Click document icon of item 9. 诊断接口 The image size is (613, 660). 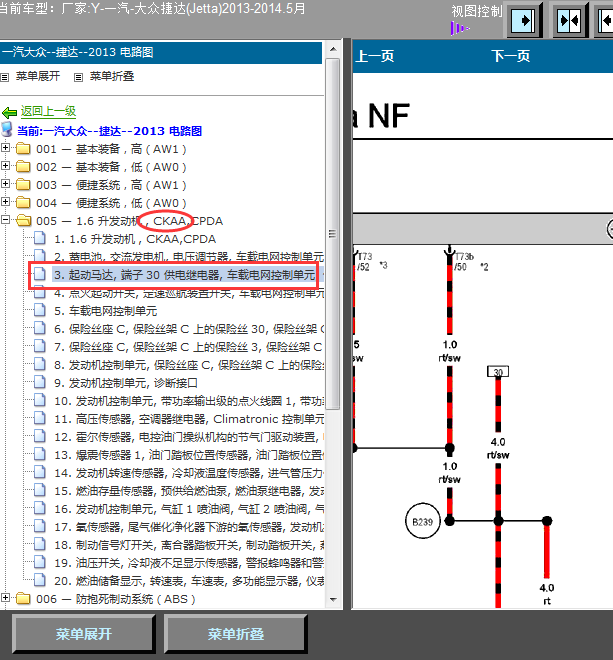tap(40, 382)
